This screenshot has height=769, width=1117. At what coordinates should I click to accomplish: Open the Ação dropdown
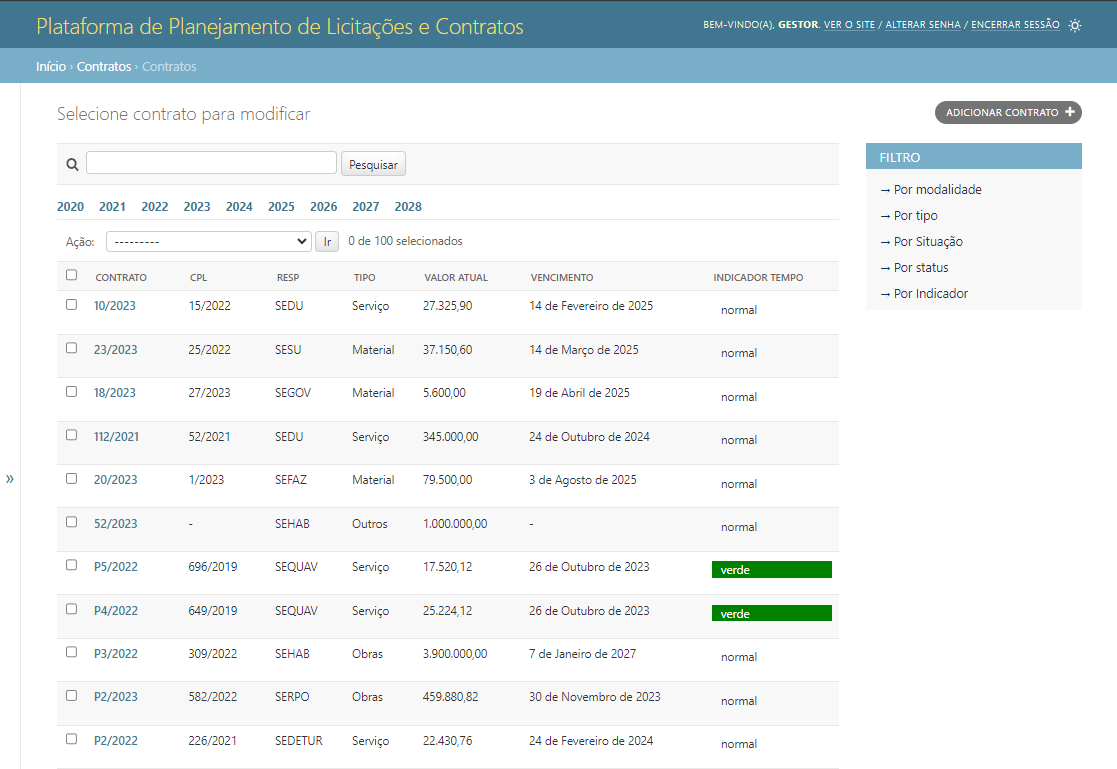tap(209, 242)
